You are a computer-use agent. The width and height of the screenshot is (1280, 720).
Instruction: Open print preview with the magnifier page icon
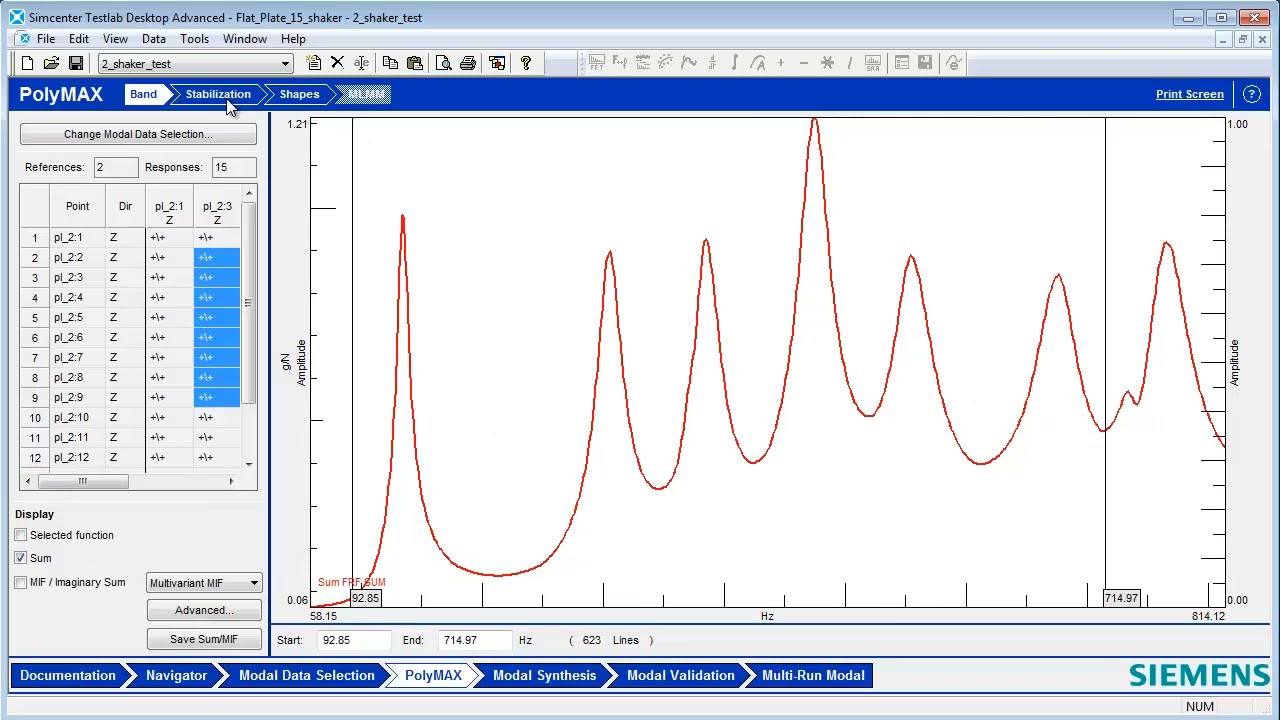click(443, 63)
